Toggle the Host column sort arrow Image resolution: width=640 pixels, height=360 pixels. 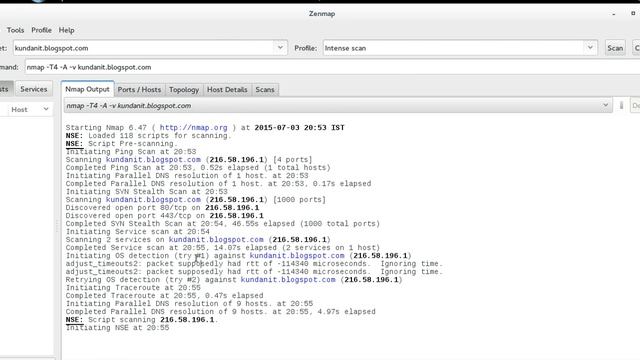click(46, 109)
